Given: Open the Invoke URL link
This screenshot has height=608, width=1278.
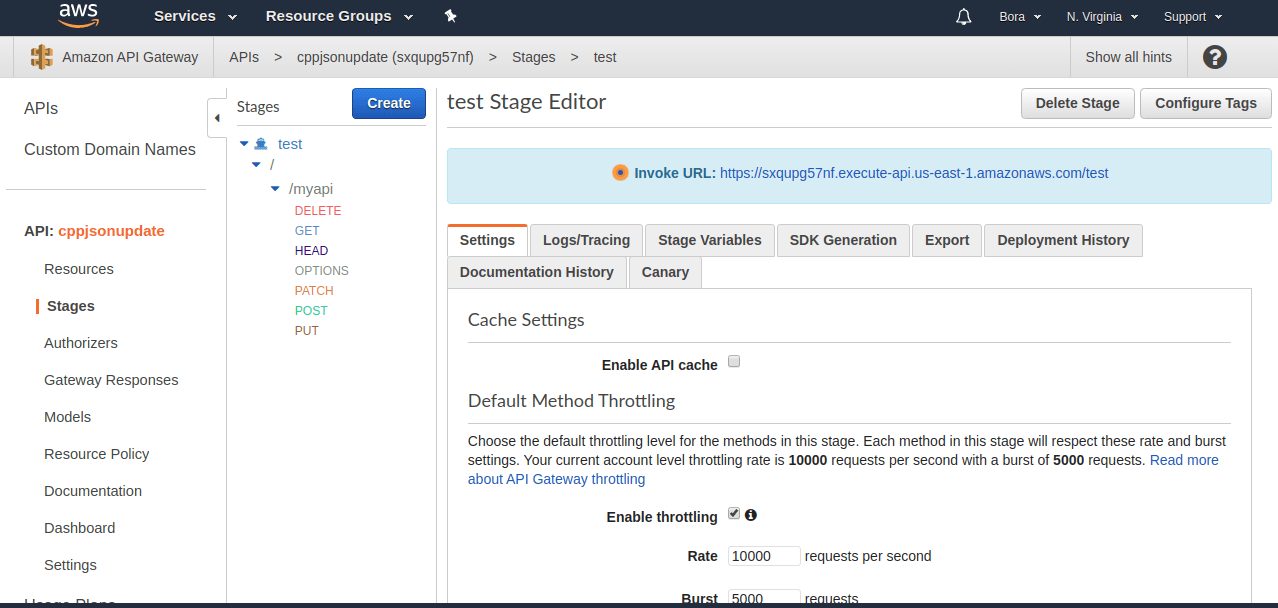Looking at the screenshot, I should tap(913, 173).
